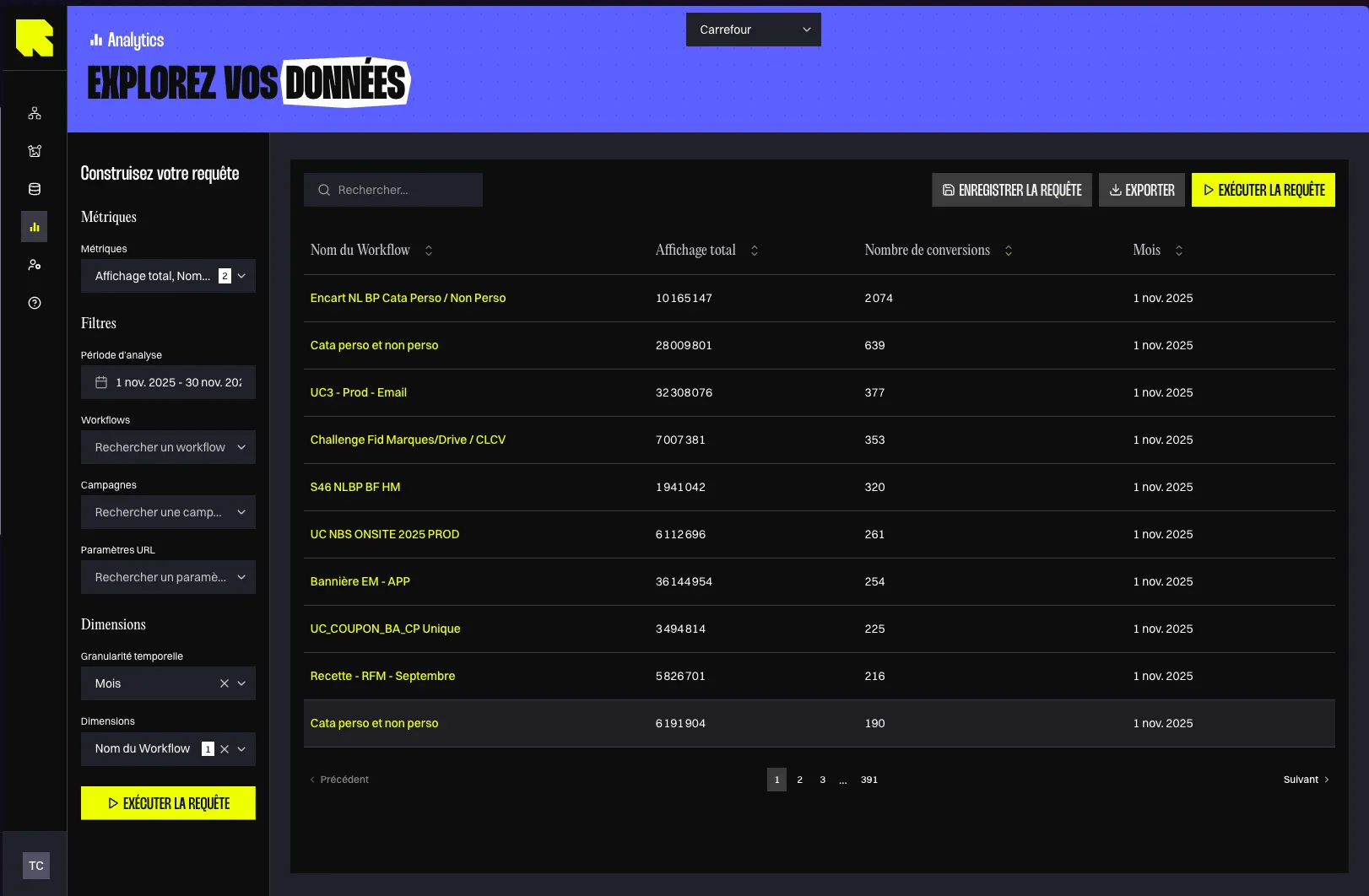
Task: Click Enregistrer la requête button
Action: [x=1012, y=190]
